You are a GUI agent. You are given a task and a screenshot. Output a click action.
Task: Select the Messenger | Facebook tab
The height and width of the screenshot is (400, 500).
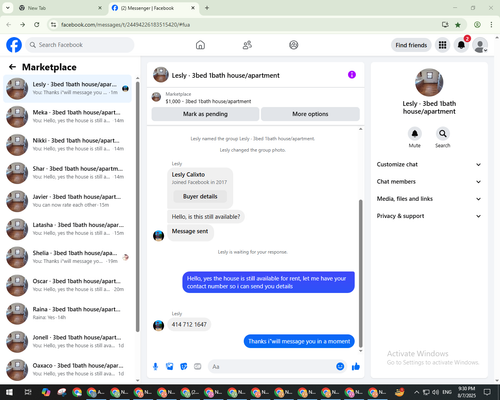(x=153, y=8)
